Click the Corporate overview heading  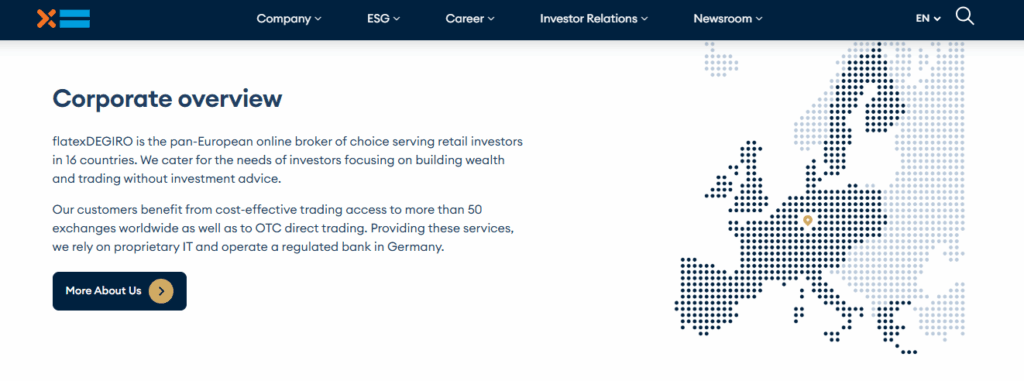[x=167, y=99]
